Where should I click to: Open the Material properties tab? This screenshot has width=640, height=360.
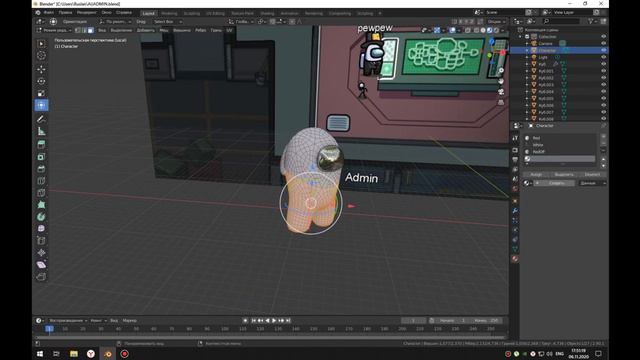click(x=515, y=259)
